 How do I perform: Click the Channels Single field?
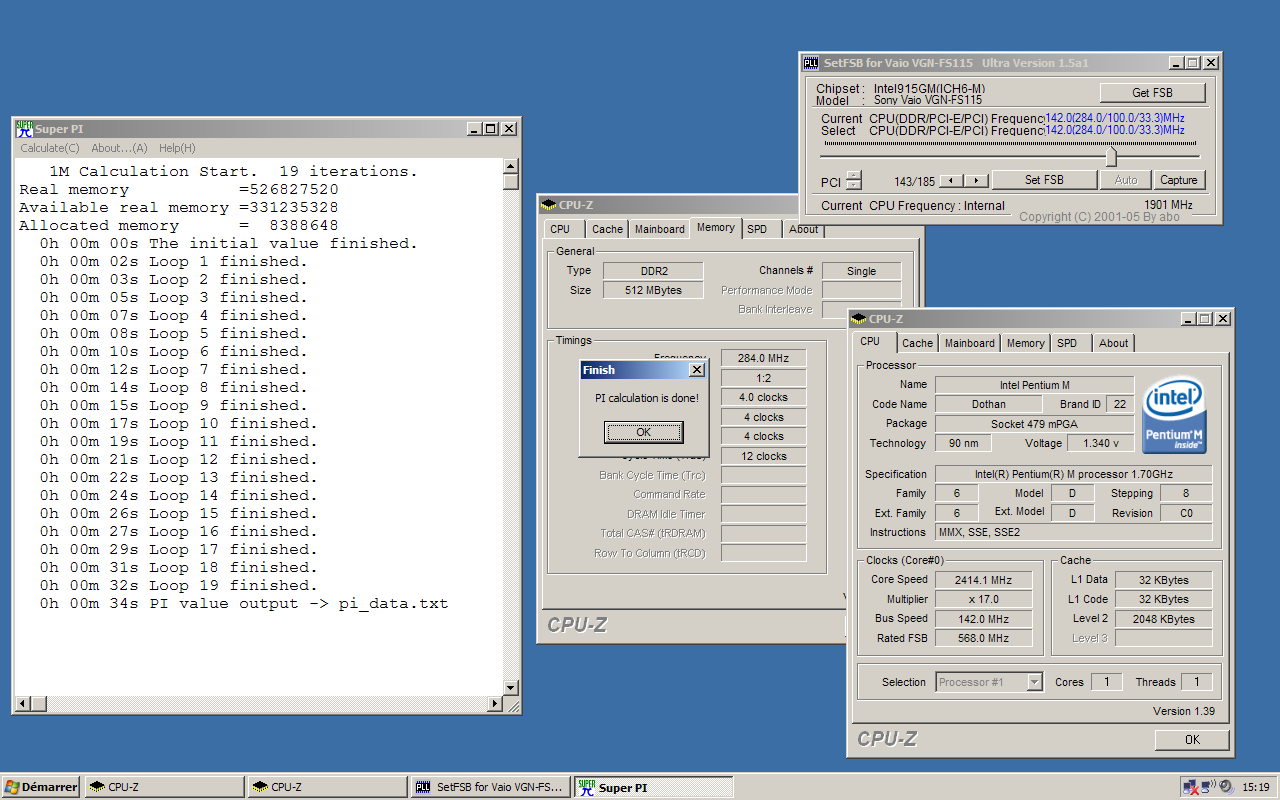pos(861,271)
